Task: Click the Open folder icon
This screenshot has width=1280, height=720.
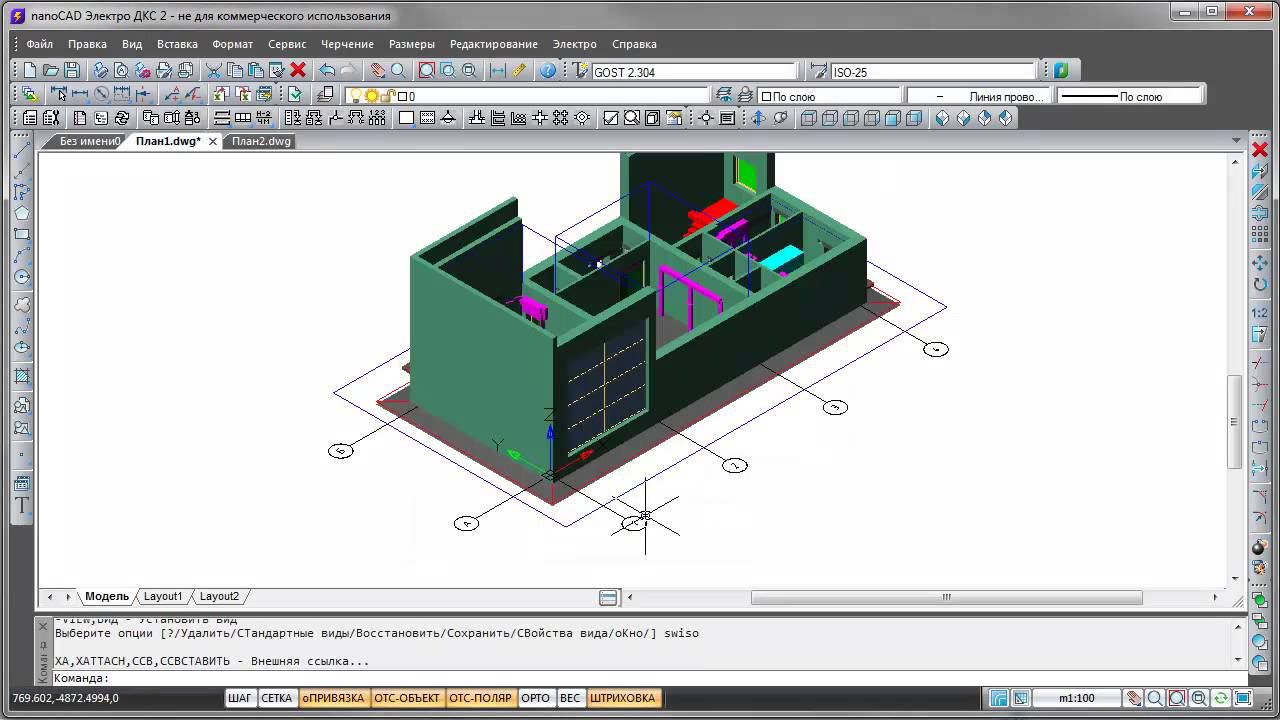Action: point(50,70)
